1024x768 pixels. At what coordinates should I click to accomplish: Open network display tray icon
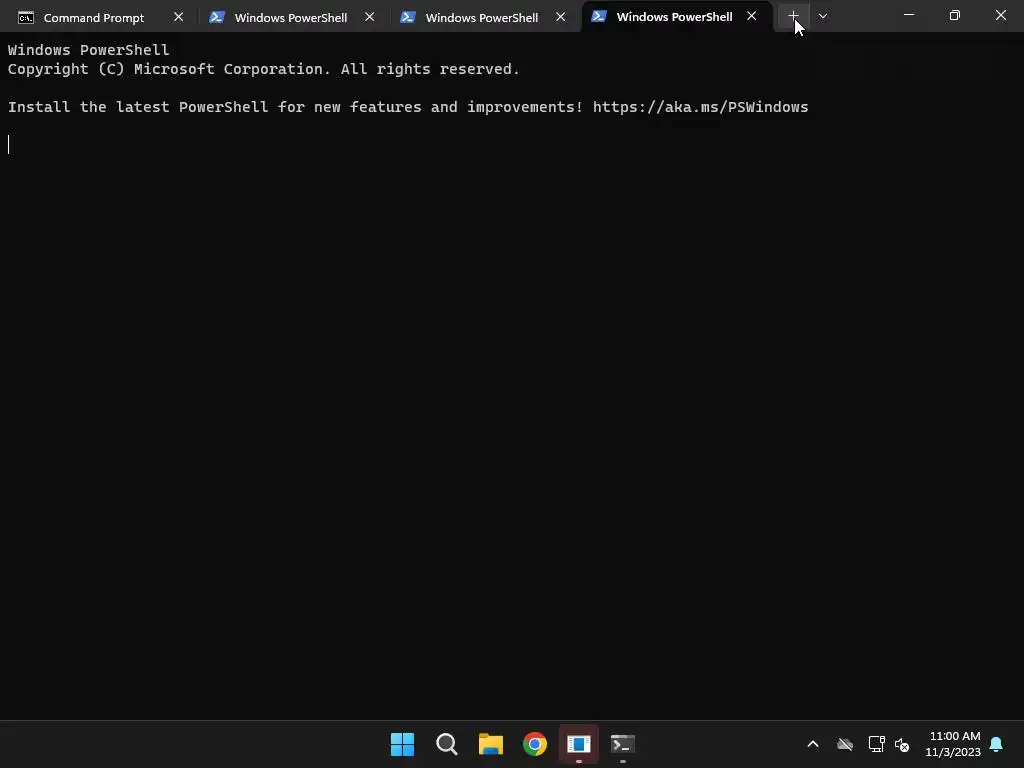pos(876,744)
